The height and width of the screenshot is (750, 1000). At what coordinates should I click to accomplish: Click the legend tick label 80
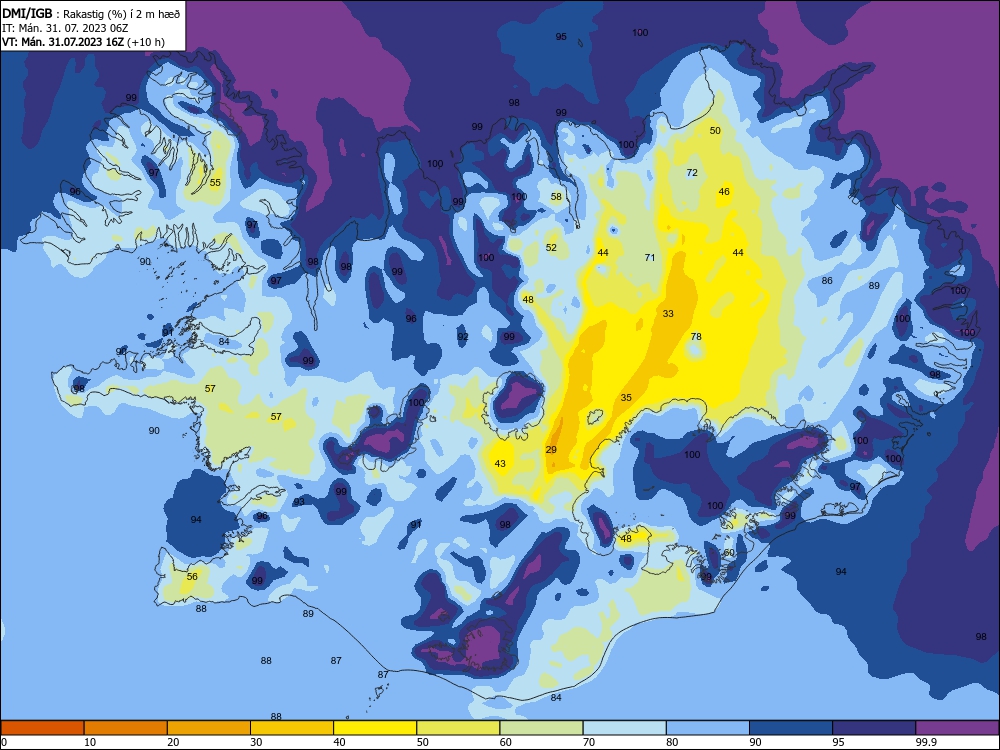tap(672, 742)
